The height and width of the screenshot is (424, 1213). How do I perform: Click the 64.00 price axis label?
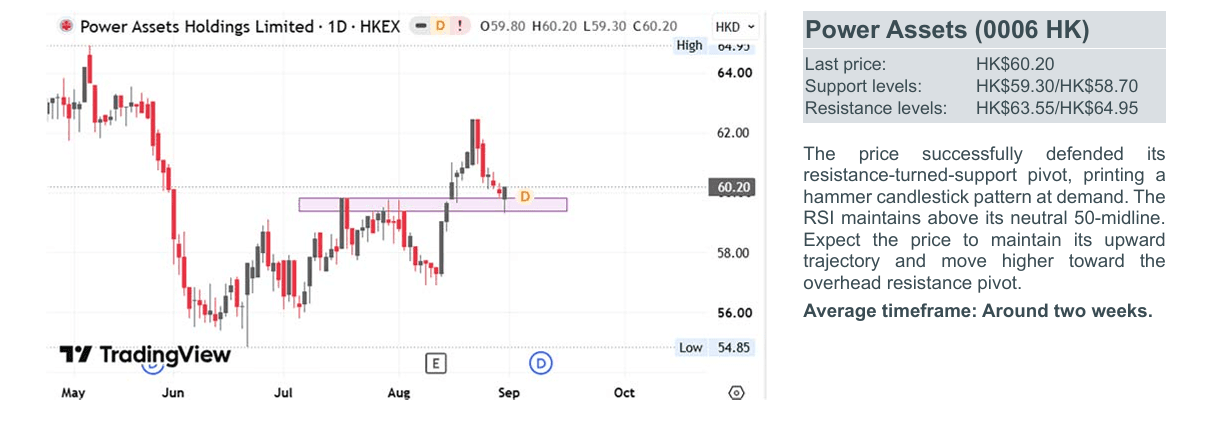coord(735,73)
